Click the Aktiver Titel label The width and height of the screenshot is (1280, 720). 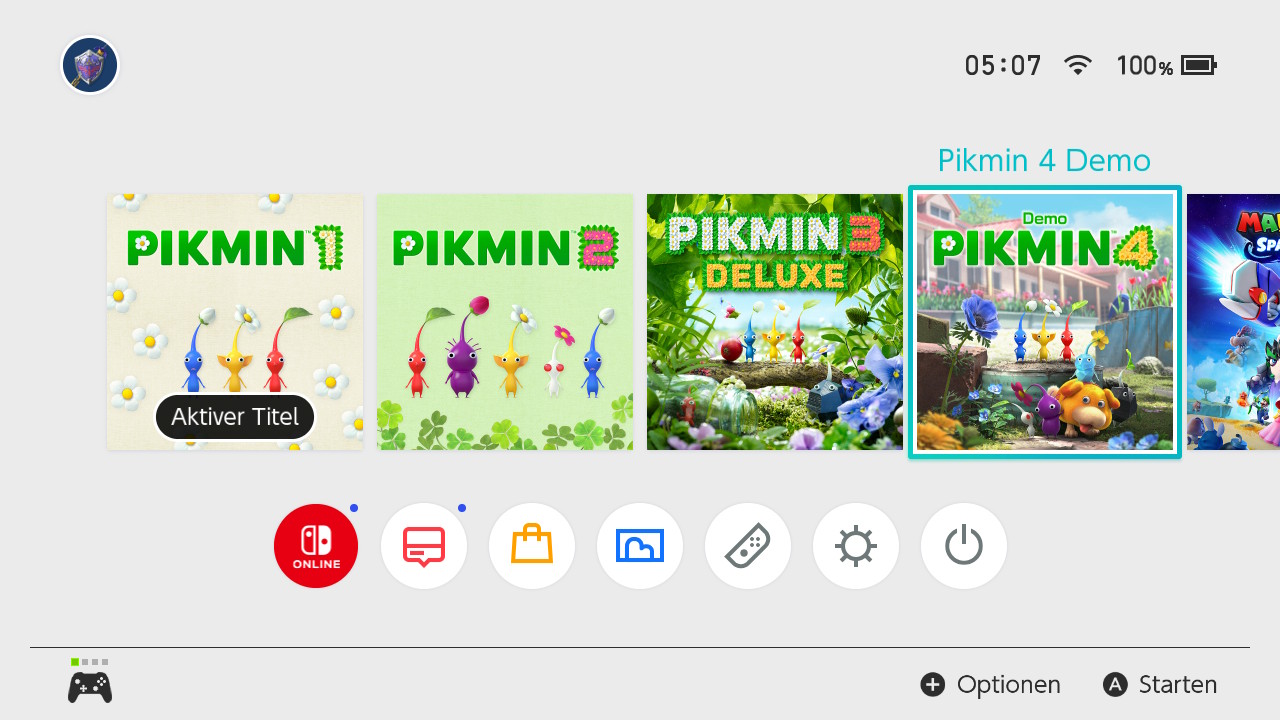coord(235,417)
